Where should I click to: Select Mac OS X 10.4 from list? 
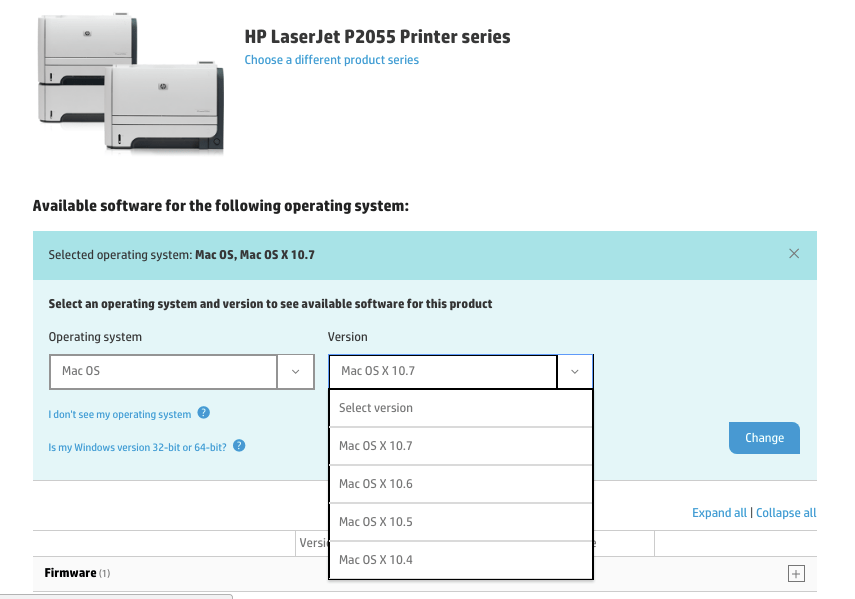[461, 560]
